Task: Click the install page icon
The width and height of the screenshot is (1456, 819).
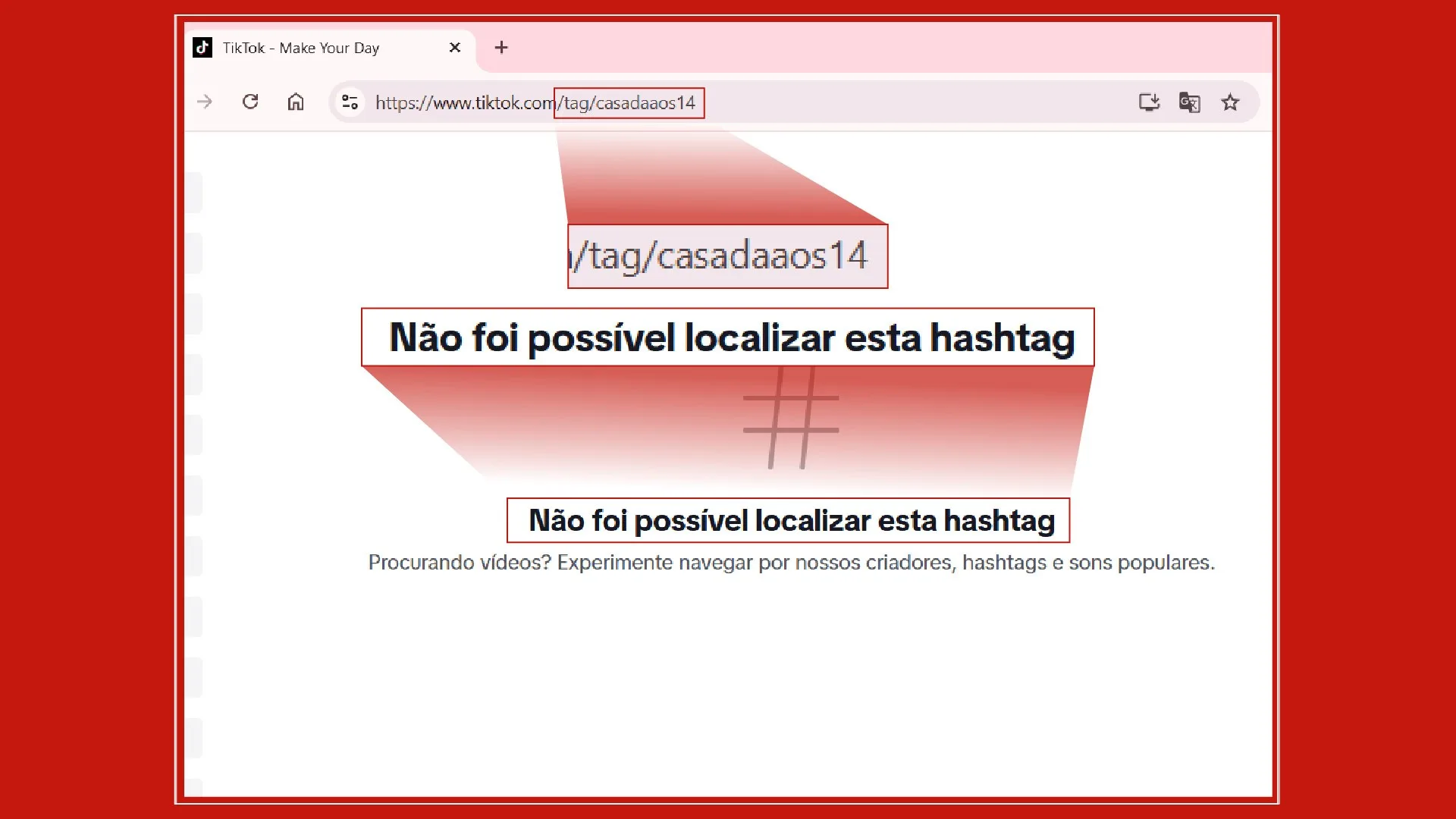Action: [x=1149, y=102]
